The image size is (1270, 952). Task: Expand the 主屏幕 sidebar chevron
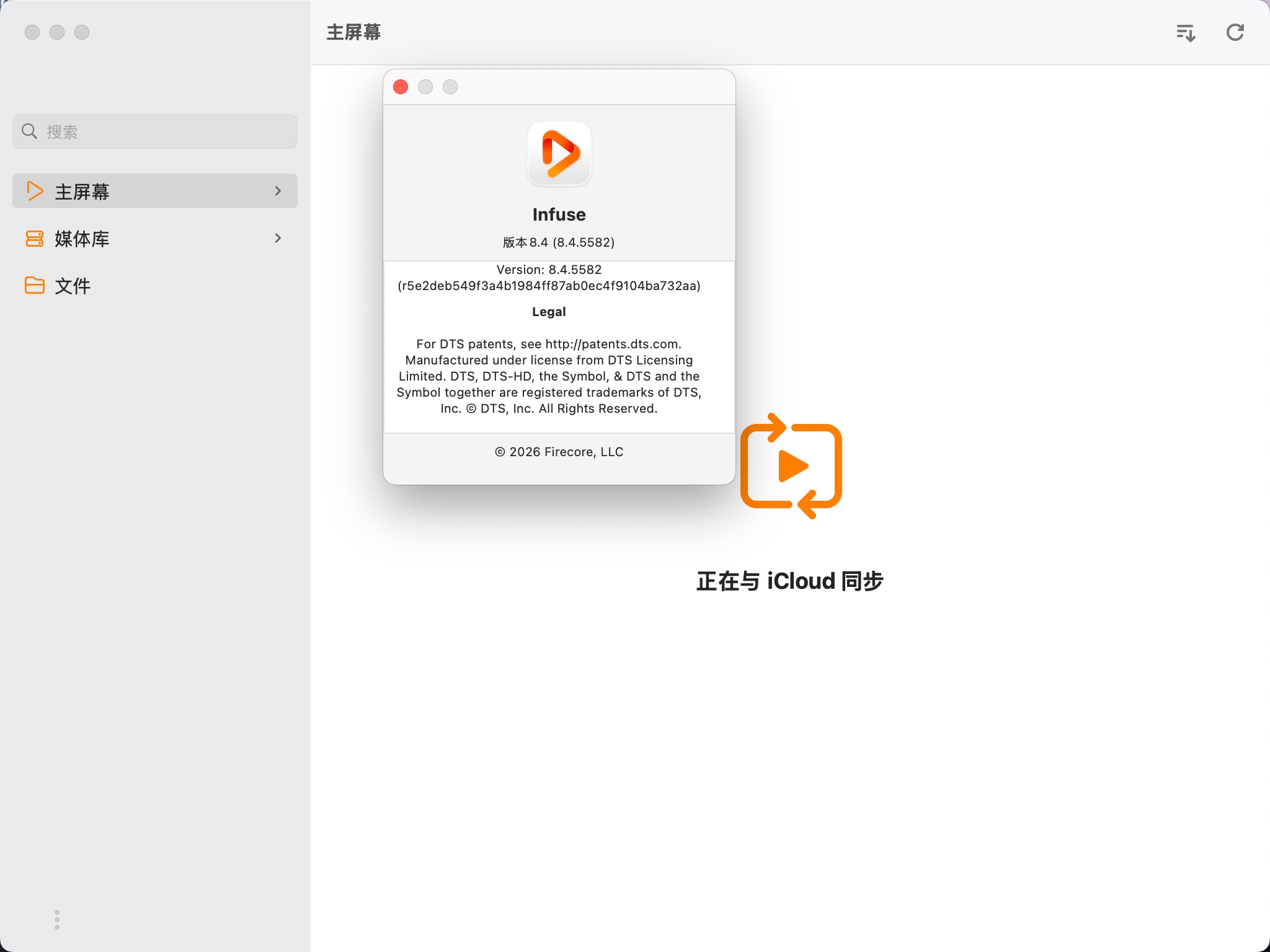point(278,191)
